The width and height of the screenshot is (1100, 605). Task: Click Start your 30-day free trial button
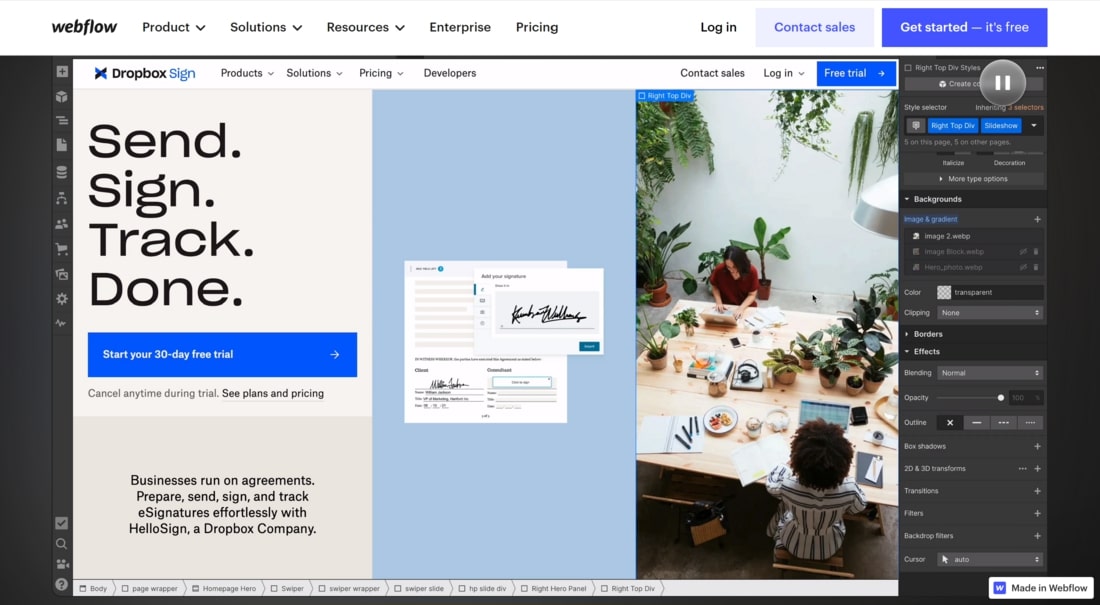coord(222,354)
